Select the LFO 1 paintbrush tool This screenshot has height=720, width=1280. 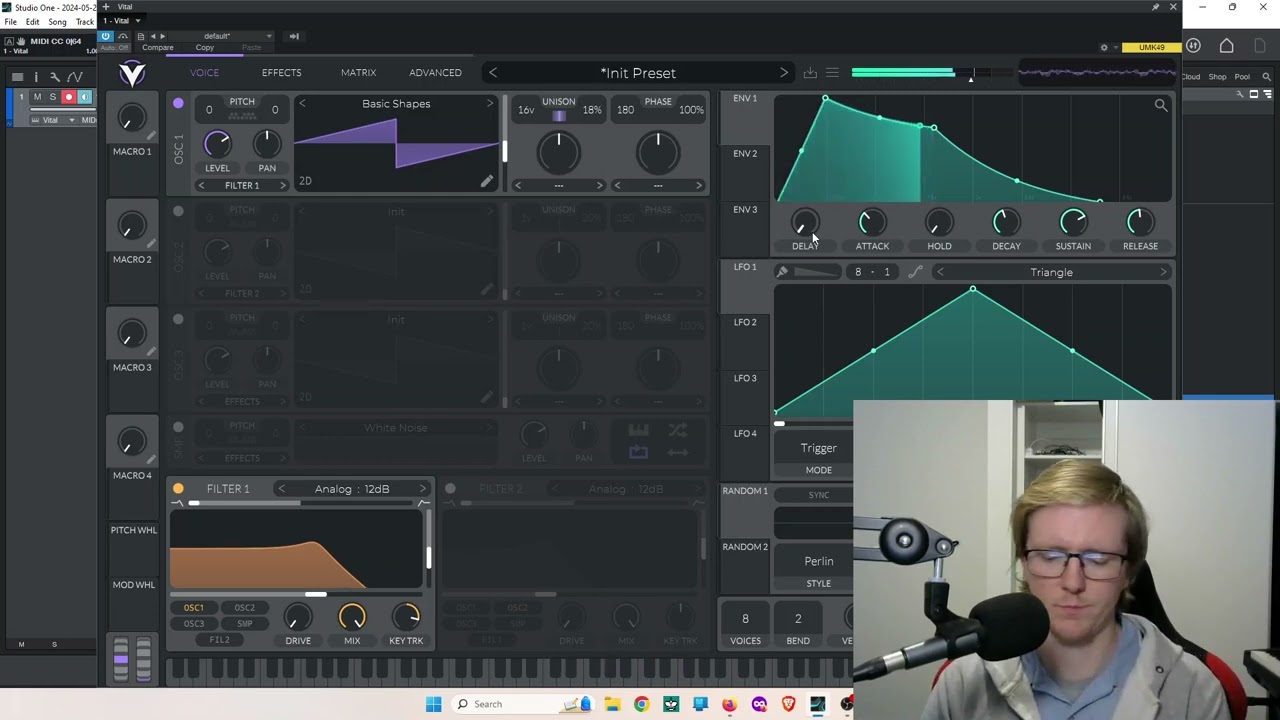tap(782, 272)
